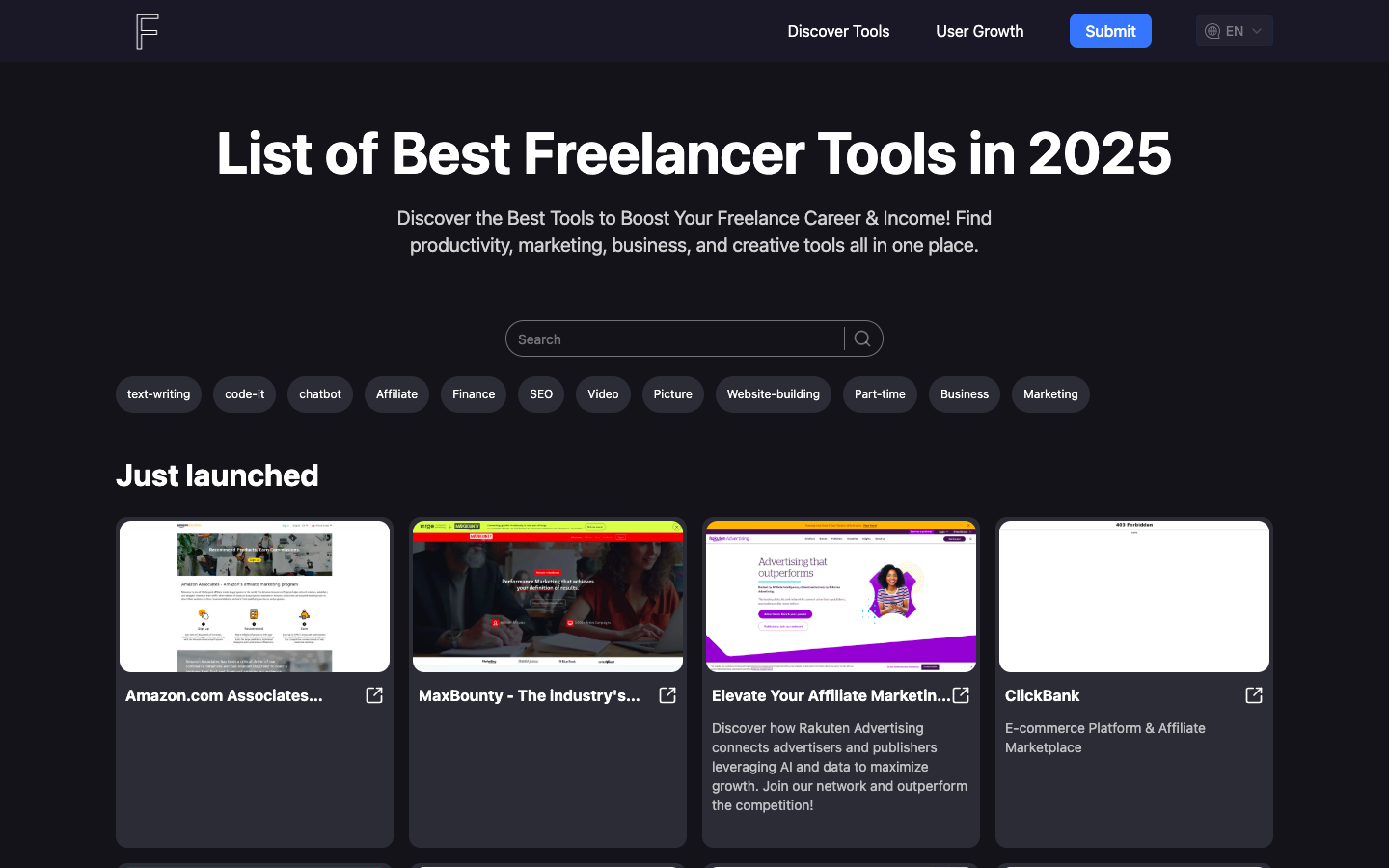Click the Submit button
1389x868 pixels.
[1110, 31]
